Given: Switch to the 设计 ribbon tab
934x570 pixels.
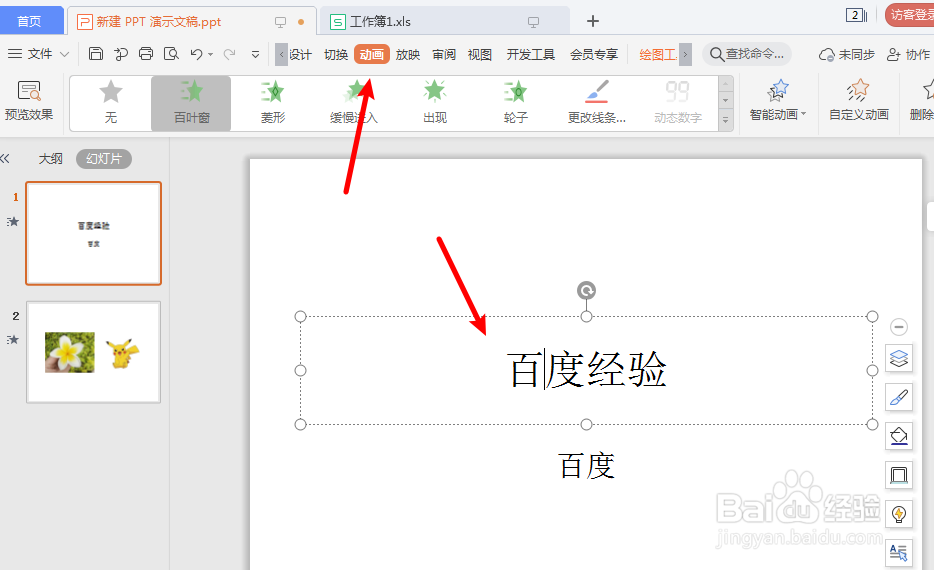Looking at the screenshot, I should pyautogui.click(x=300, y=54).
